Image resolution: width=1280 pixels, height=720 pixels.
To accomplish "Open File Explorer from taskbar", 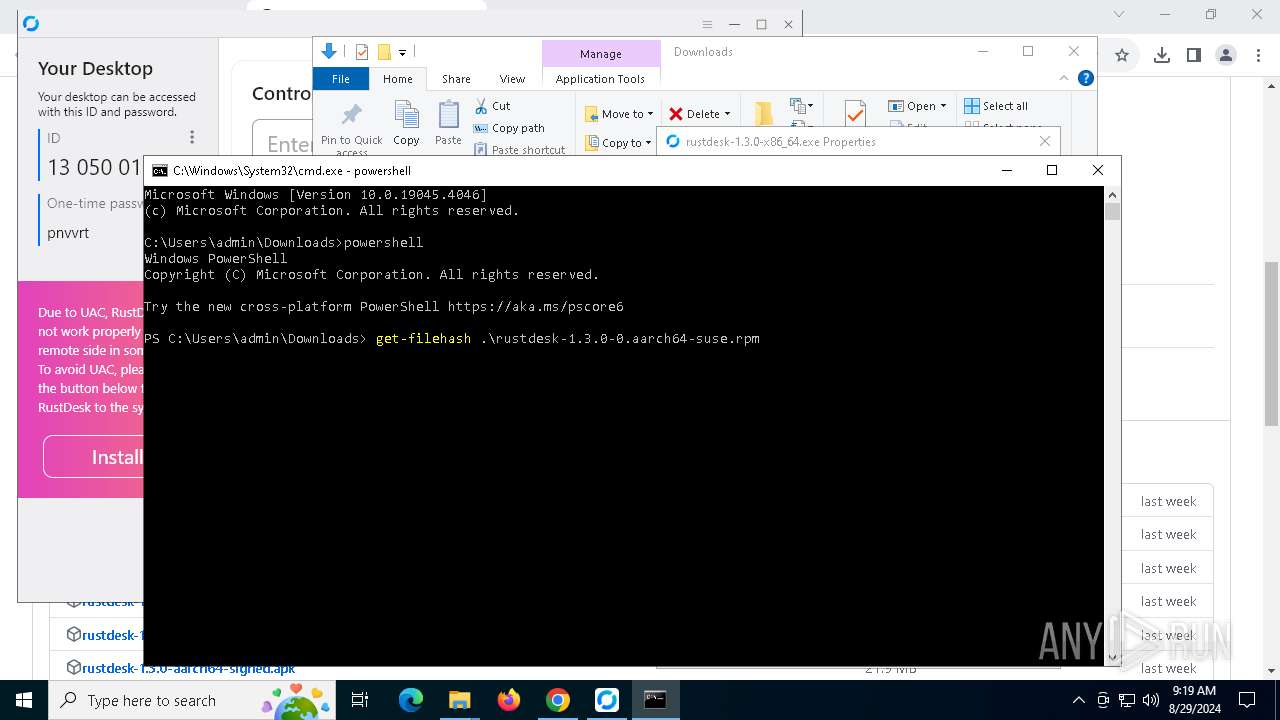I will 459,700.
